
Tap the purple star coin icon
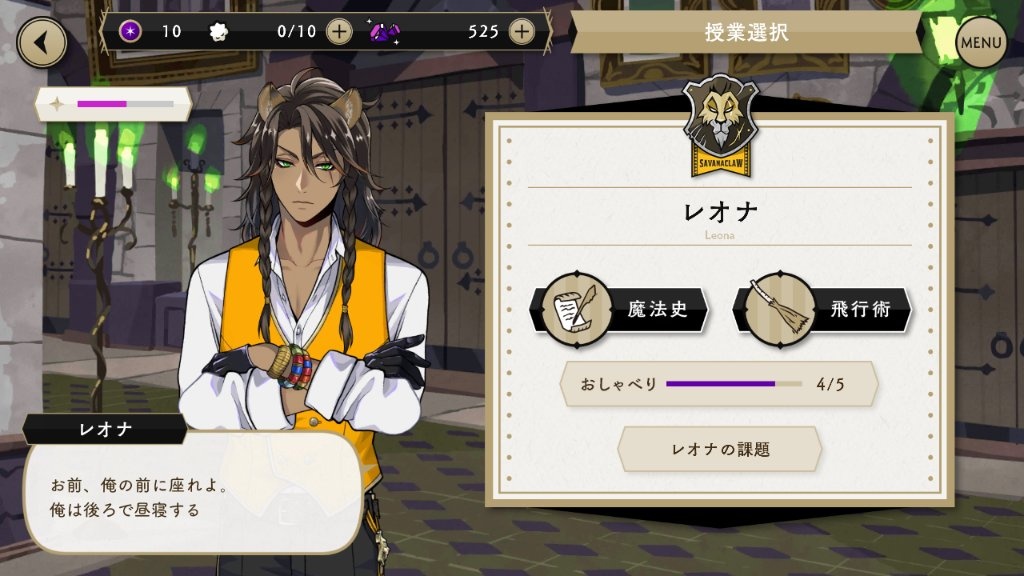[x=130, y=31]
